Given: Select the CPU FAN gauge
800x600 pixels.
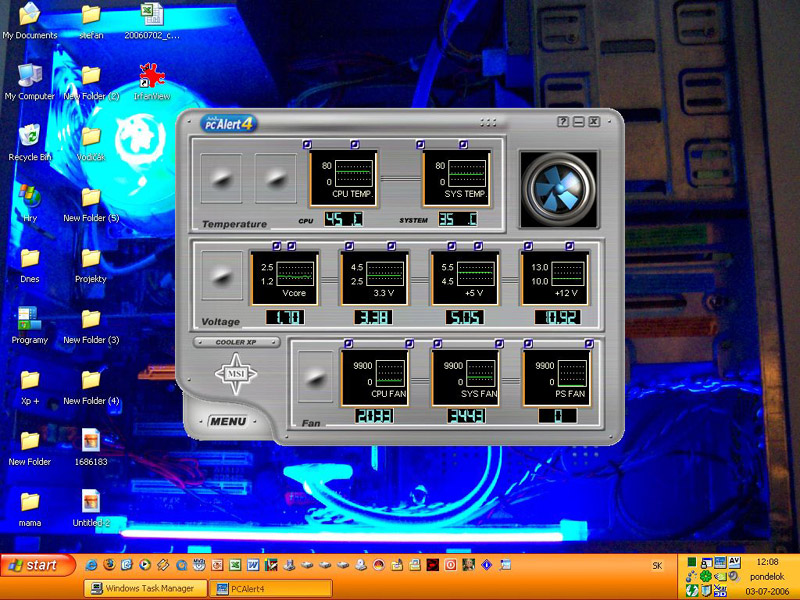Looking at the screenshot, I should tap(375, 378).
